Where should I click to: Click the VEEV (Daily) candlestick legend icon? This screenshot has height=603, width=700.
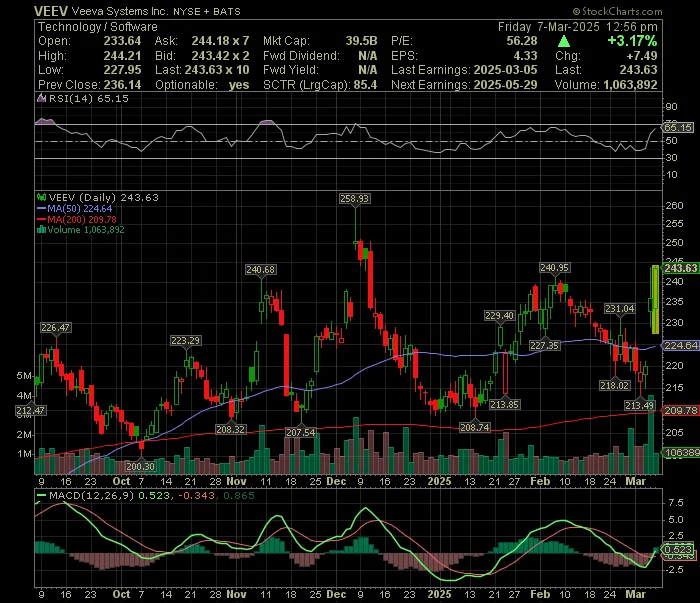(x=42, y=197)
